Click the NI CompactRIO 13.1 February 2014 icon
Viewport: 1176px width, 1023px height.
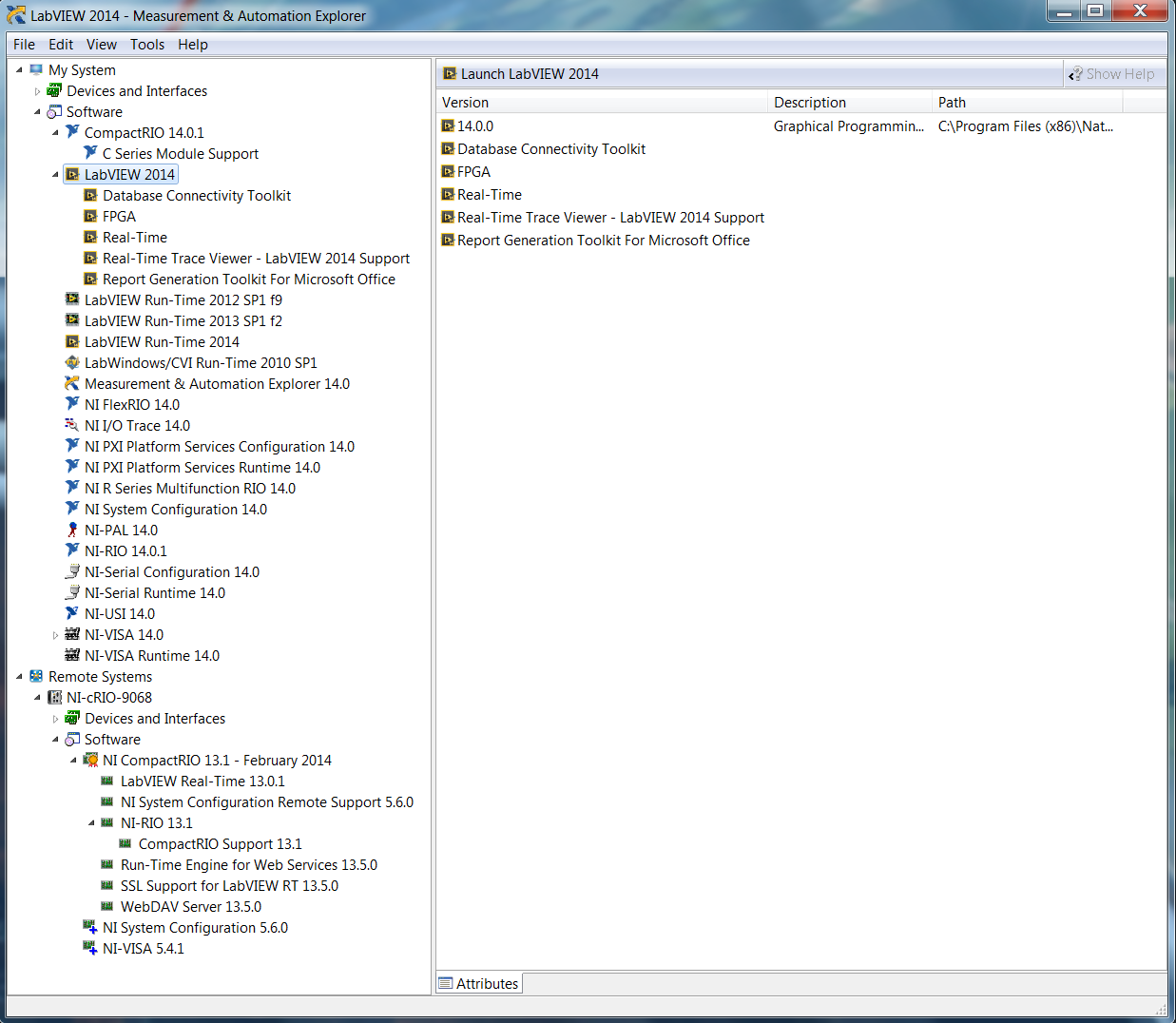tap(90, 760)
